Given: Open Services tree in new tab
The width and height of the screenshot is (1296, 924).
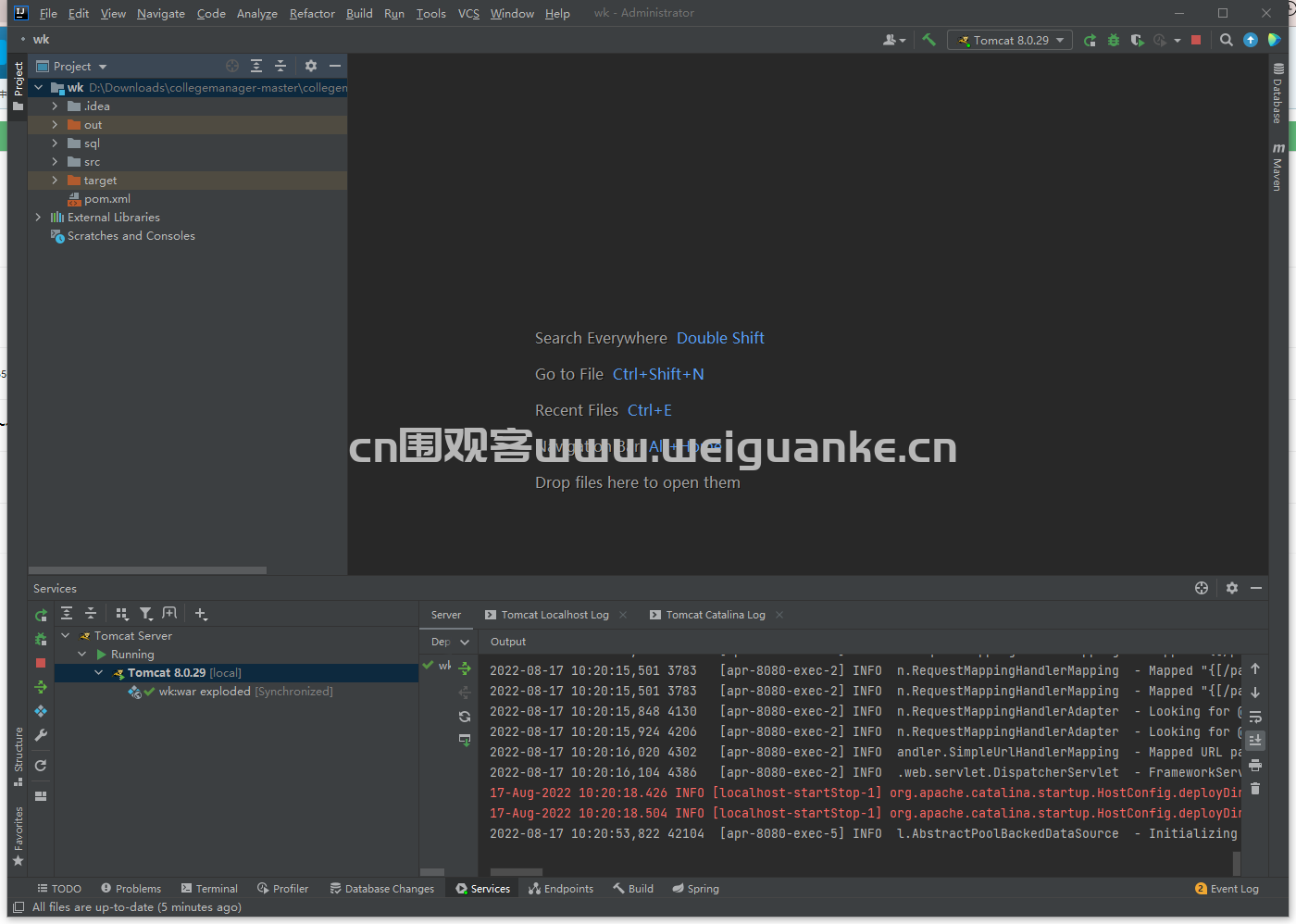Looking at the screenshot, I should tap(169, 613).
